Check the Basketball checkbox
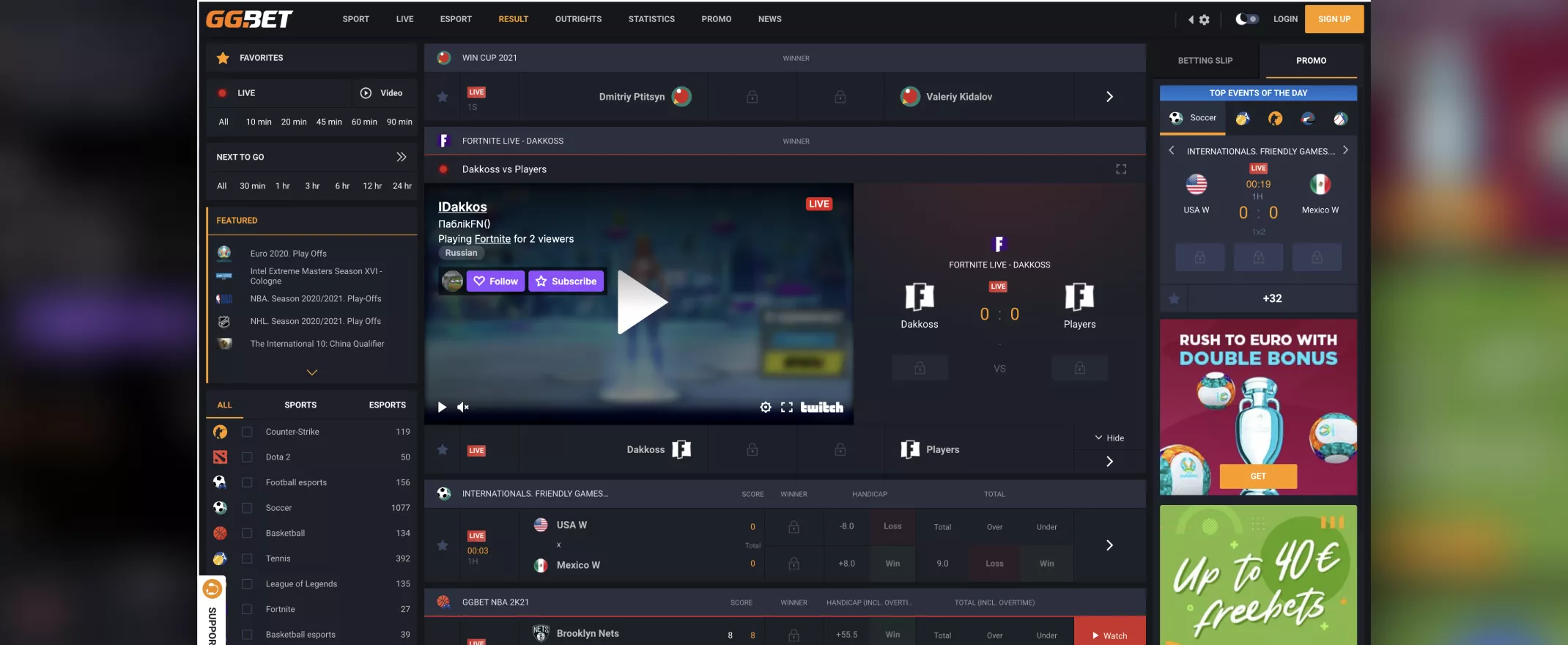1568x645 pixels. [247, 534]
